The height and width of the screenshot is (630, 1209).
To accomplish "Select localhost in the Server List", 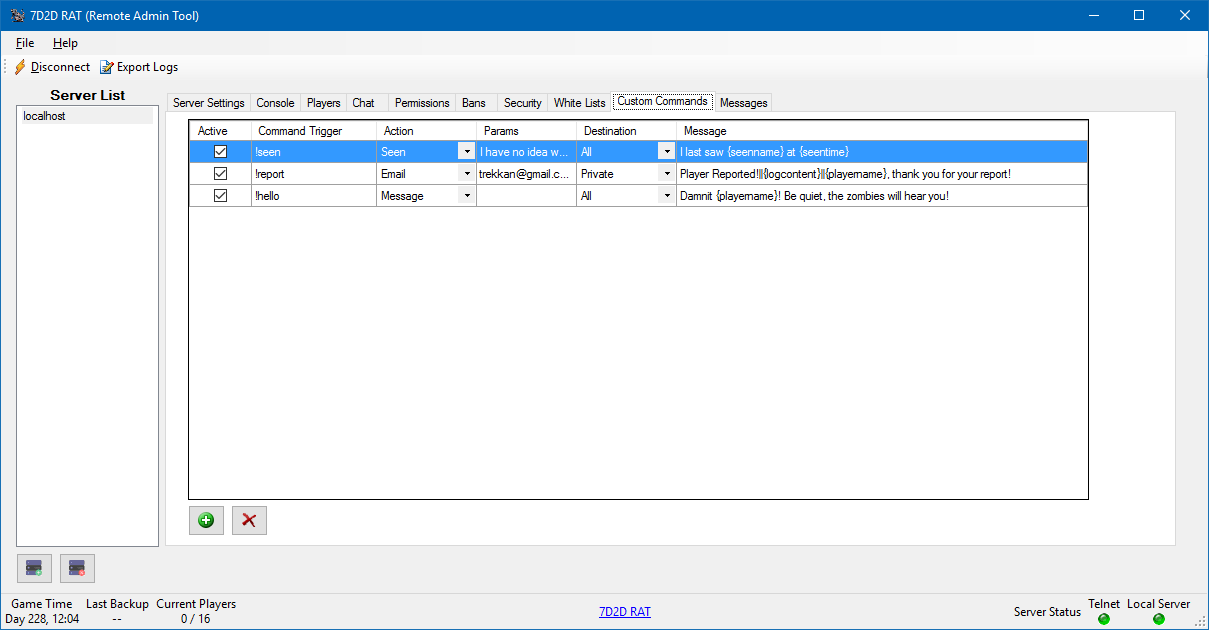I will 45,116.
